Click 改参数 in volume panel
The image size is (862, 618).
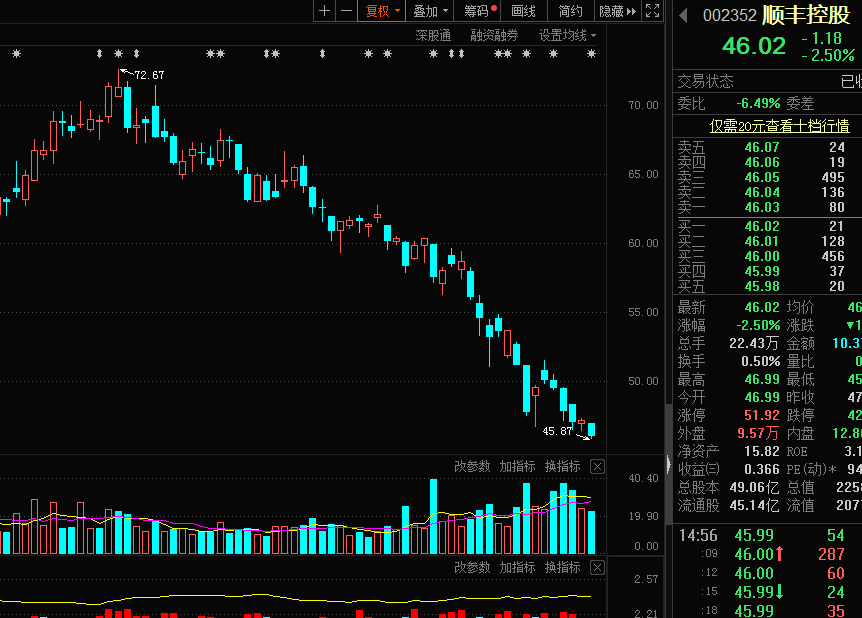point(472,466)
